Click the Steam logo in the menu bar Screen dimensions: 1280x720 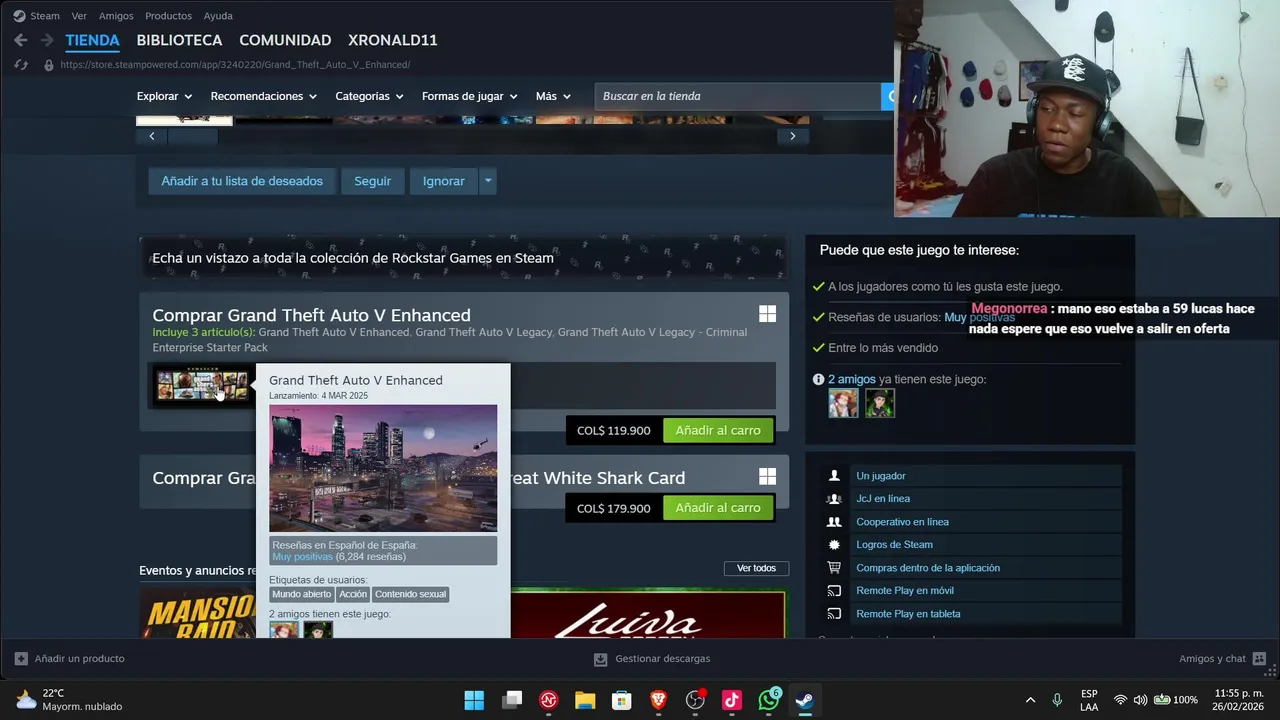[x=19, y=16]
